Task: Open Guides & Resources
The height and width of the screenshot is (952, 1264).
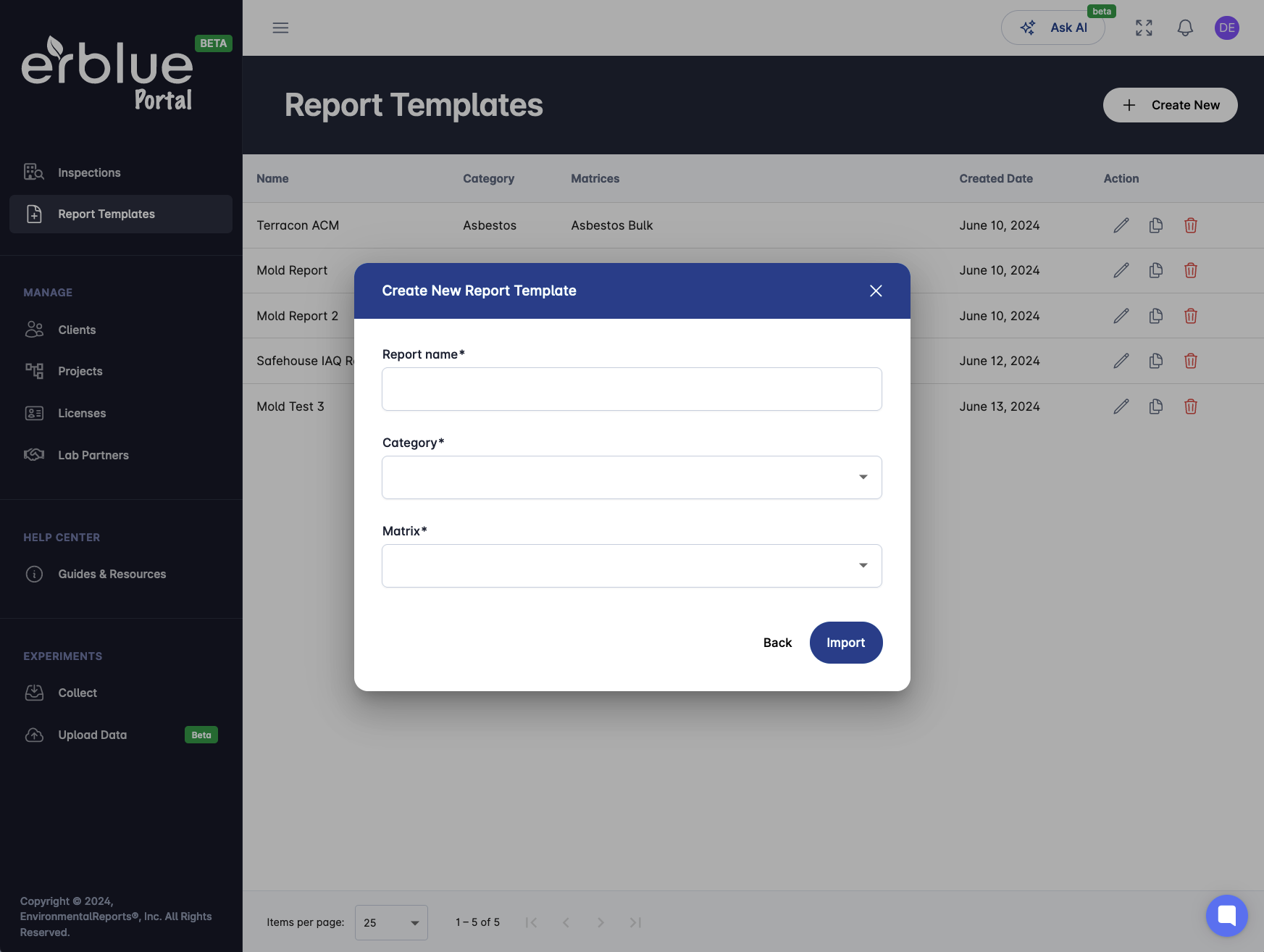Action: tap(121, 574)
